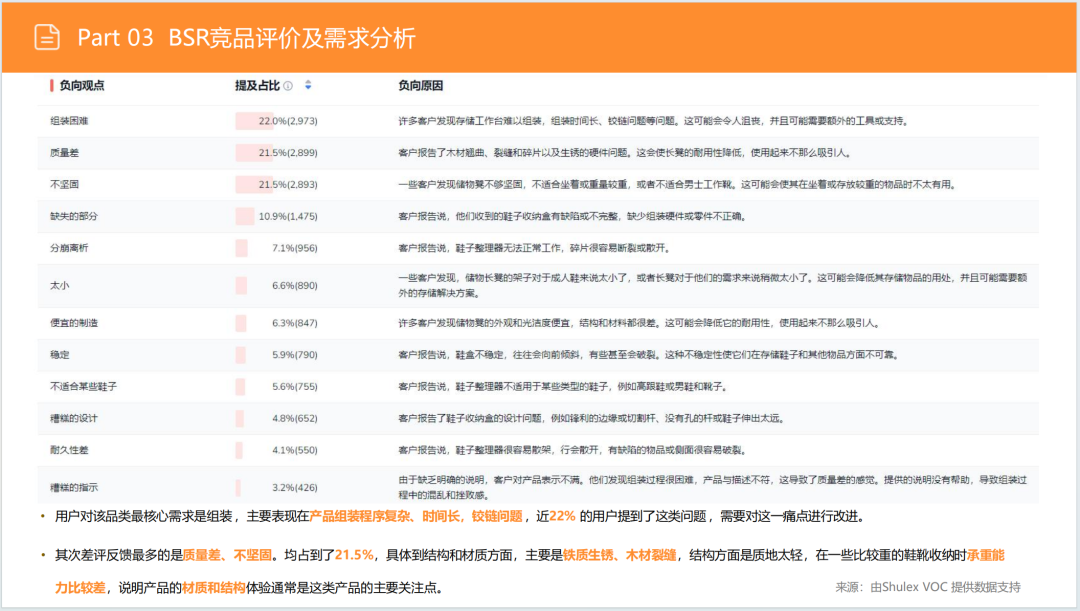
Task: Click the 5.9%(790) value
Action: (295, 355)
